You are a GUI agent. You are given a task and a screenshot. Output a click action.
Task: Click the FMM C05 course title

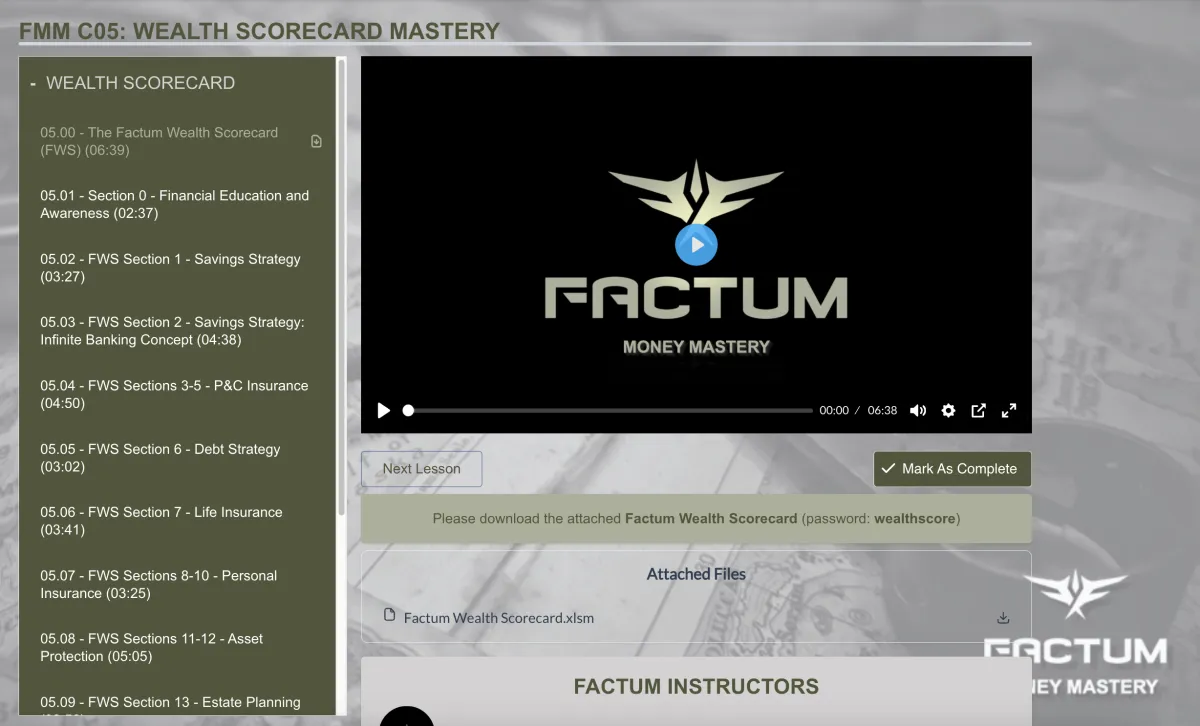[259, 30]
